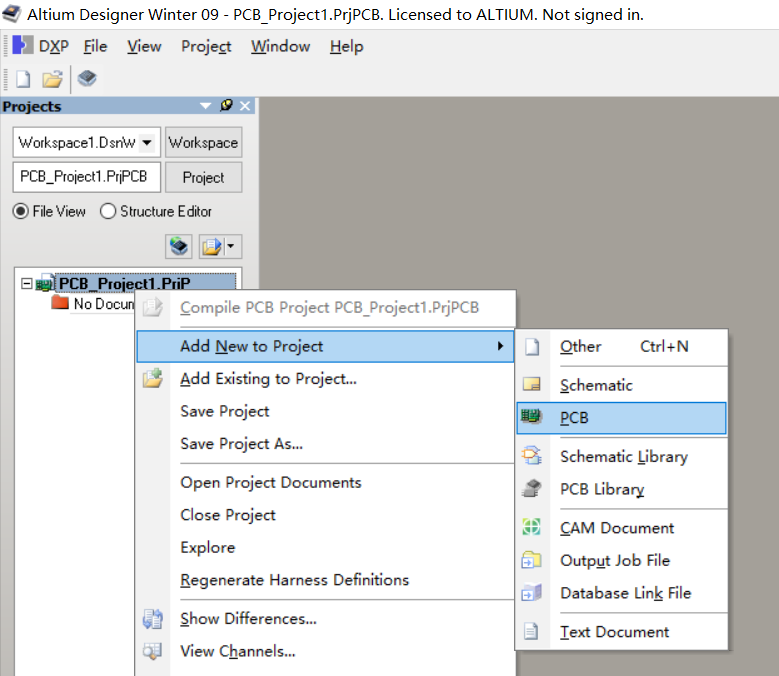Click the Add Existing folder icon

point(153,378)
